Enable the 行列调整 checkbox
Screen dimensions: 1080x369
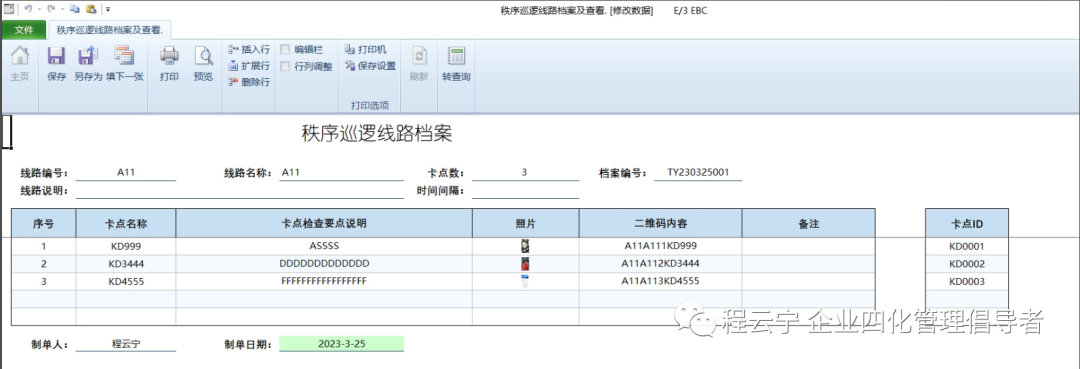tap(285, 66)
